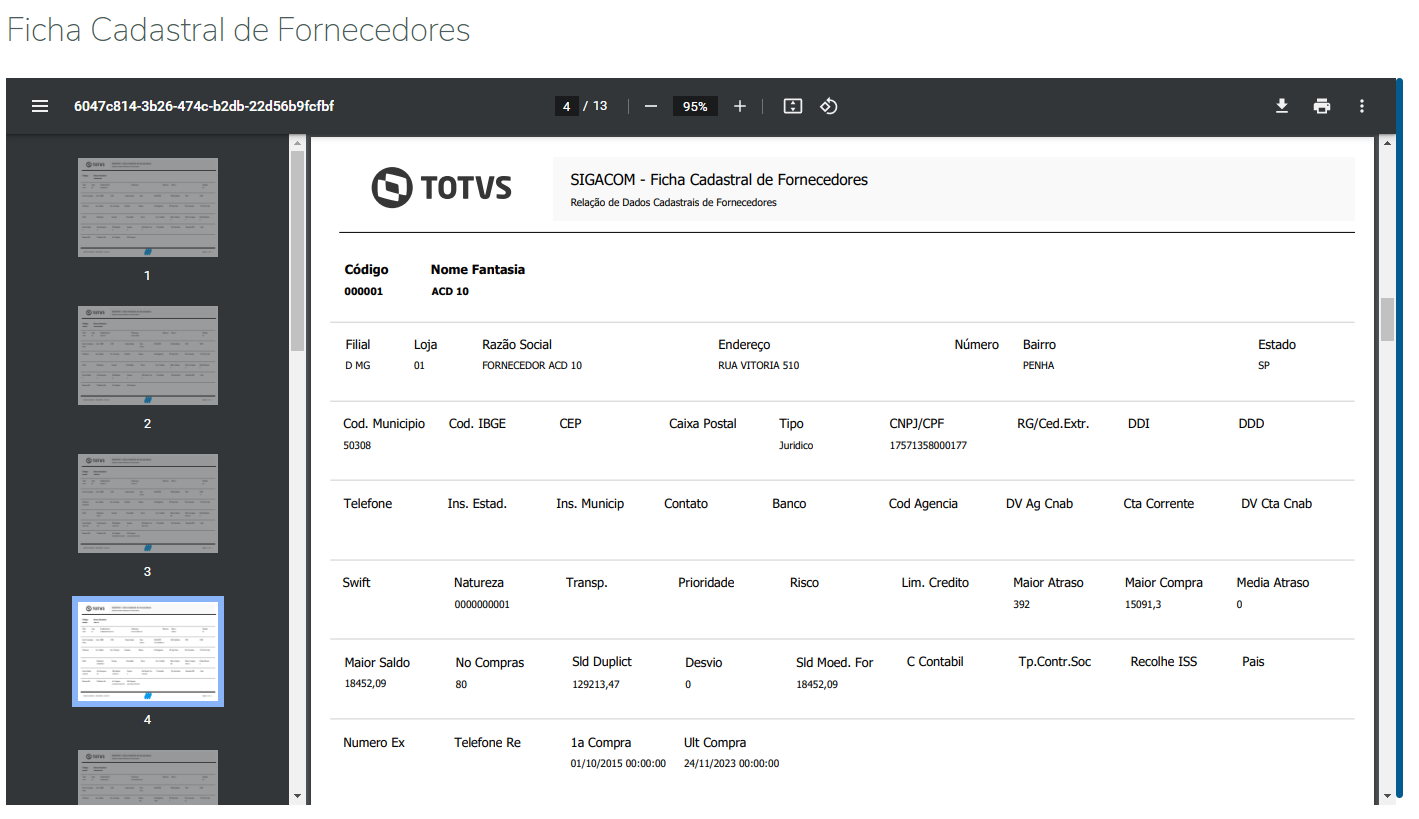Screen dimensions: 1419x819
Task: Click the fit to page icon
Action: pyautogui.click(x=793, y=106)
